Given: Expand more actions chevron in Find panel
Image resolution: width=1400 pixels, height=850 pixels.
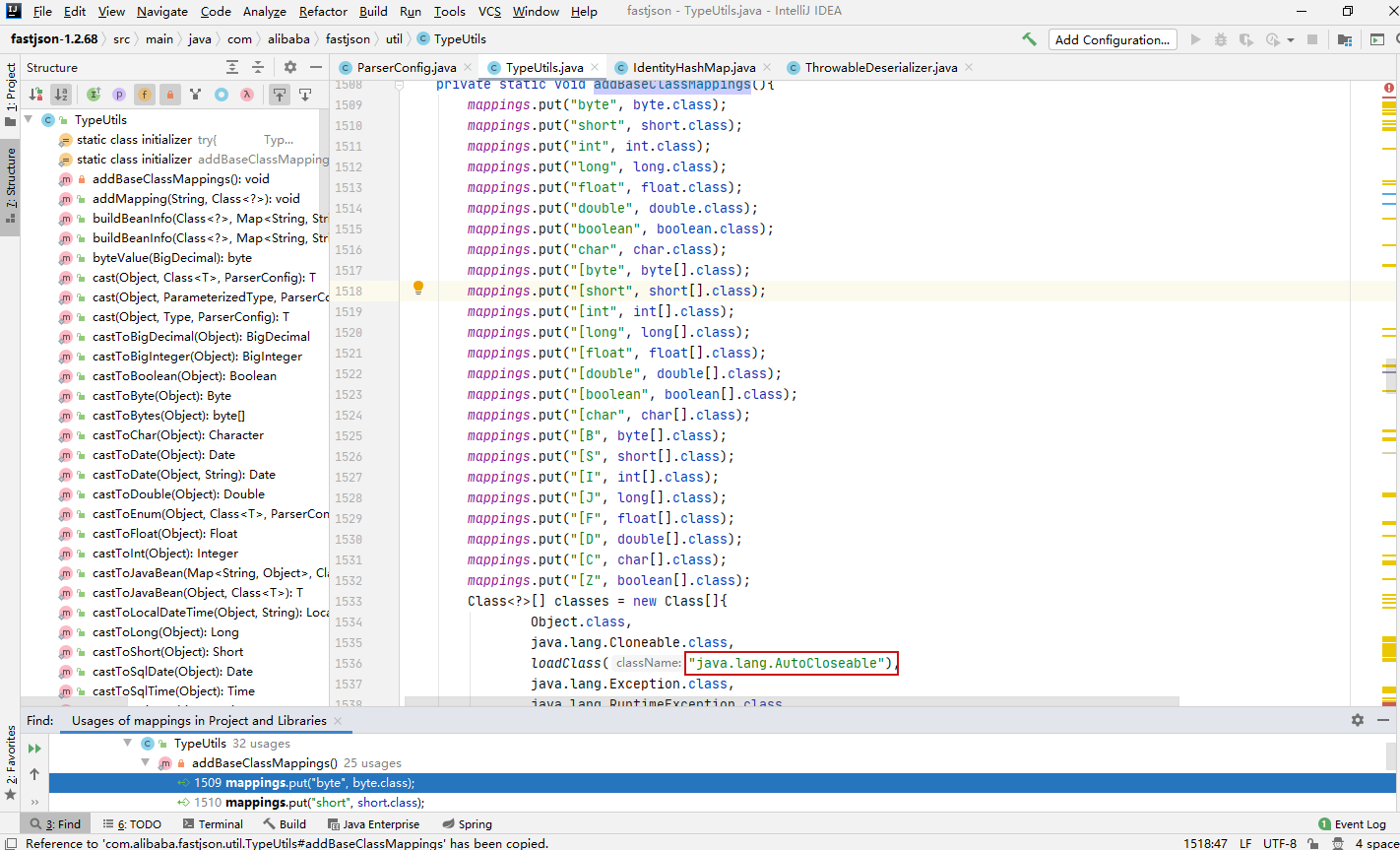Looking at the screenshot, I should tap(34, 802).
